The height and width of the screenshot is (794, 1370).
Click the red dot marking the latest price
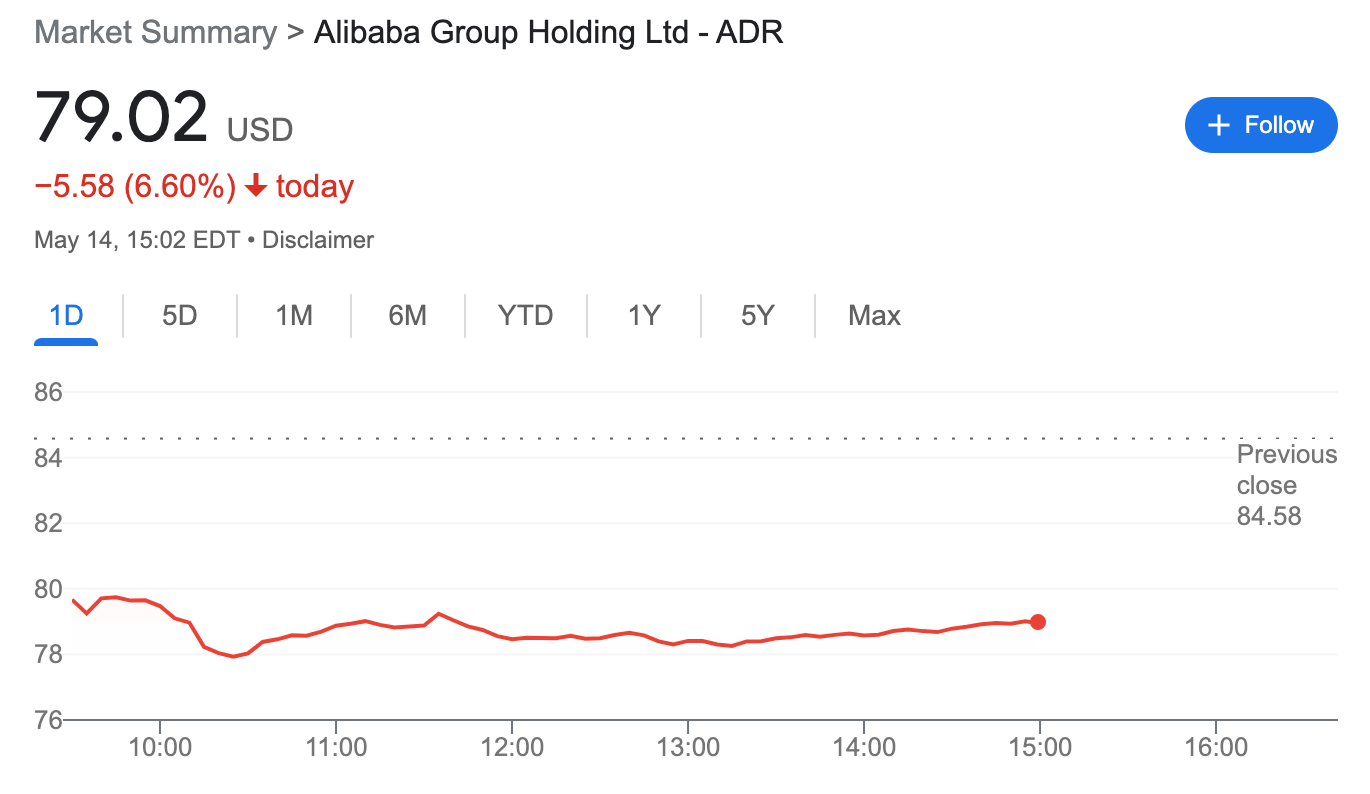[1038, 621]
